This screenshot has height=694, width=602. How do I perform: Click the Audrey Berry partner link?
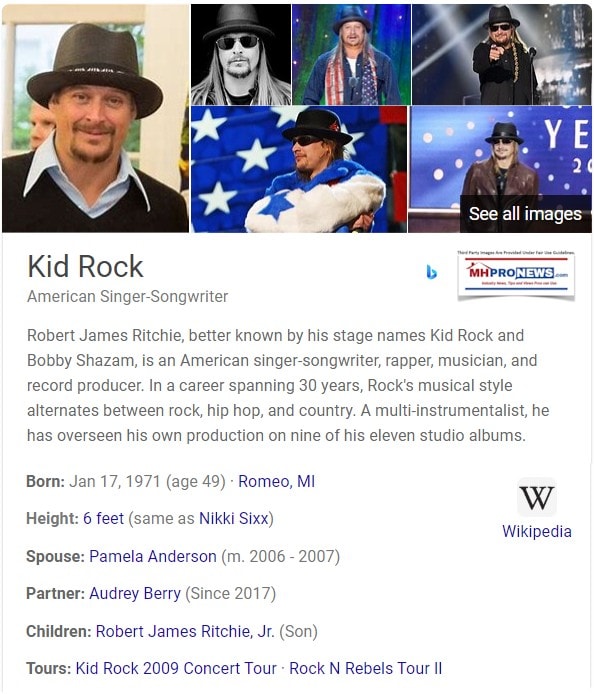point(135,594)
